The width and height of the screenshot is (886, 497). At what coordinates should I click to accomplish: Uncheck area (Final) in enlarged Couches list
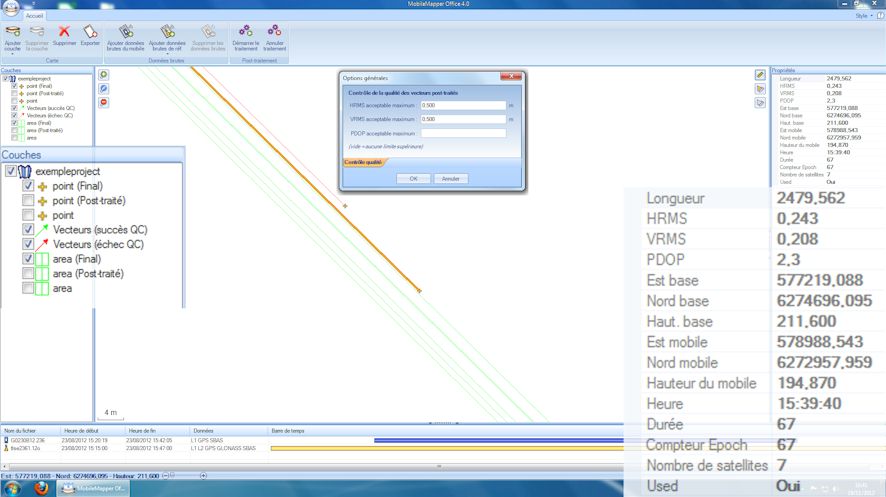[x=28, y=259]
